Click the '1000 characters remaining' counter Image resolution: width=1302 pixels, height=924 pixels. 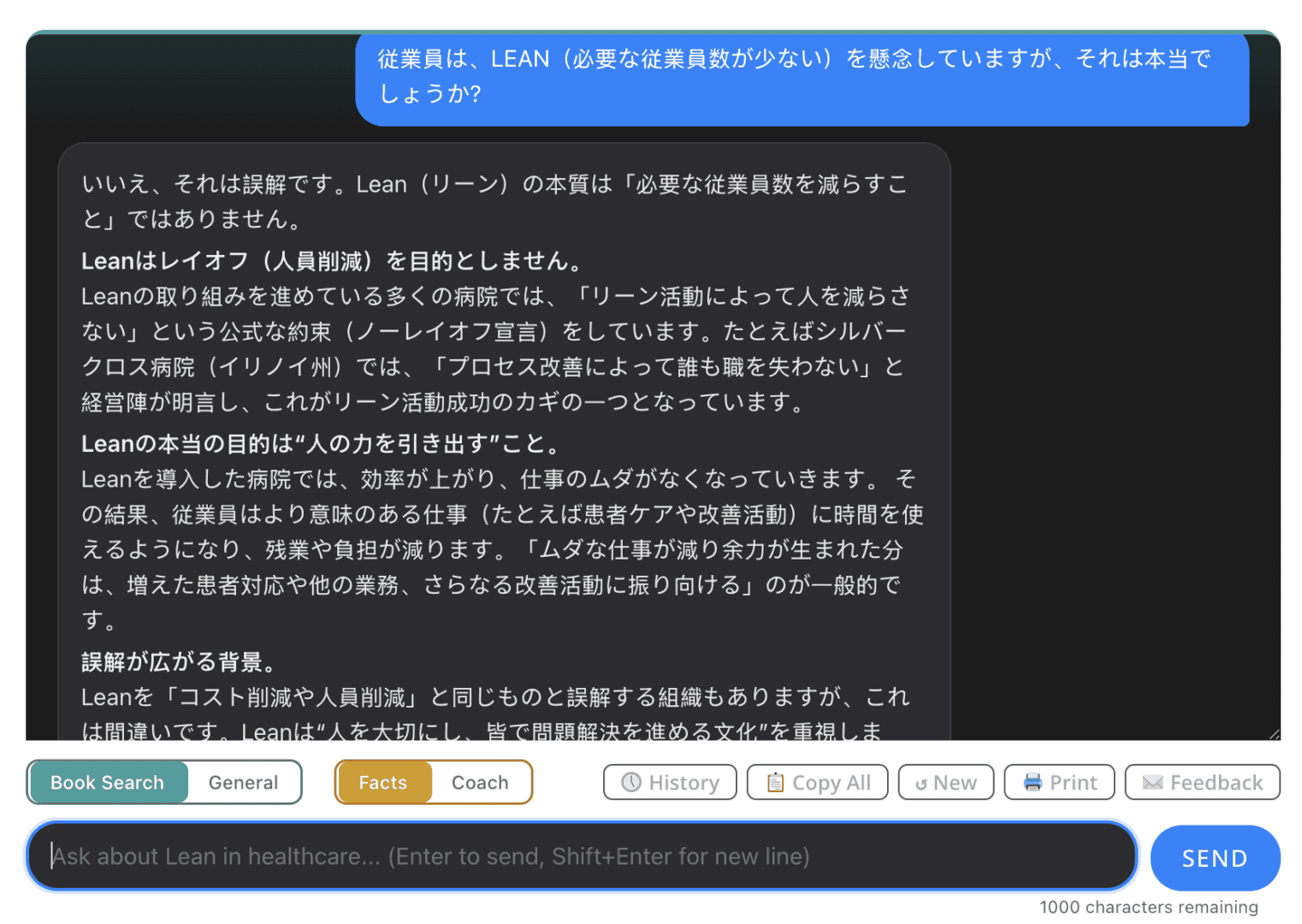[1148, 907]
